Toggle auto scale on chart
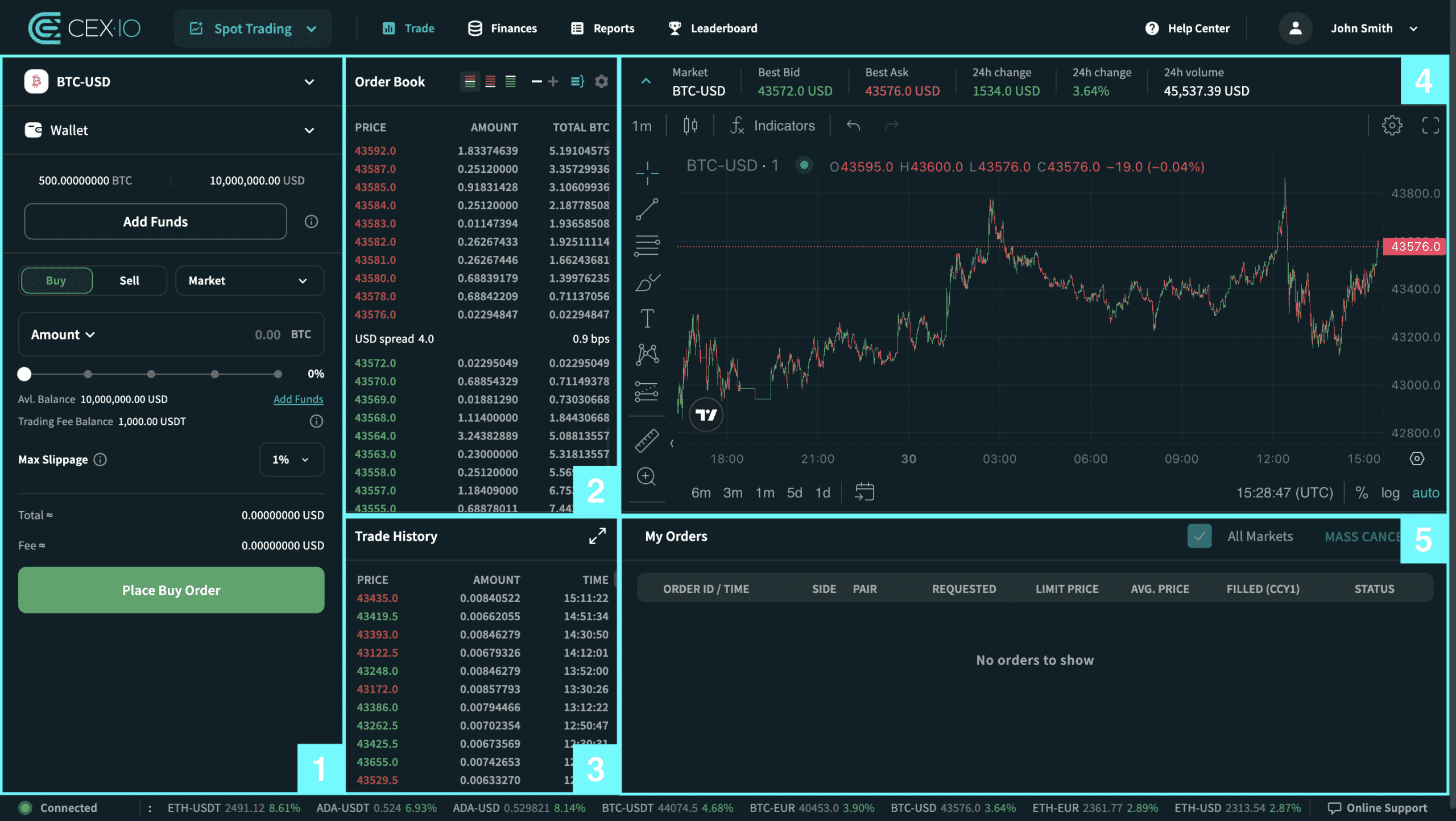Image resolution: width=1456 pixels, height=821 pixels. click(1425, 492)
